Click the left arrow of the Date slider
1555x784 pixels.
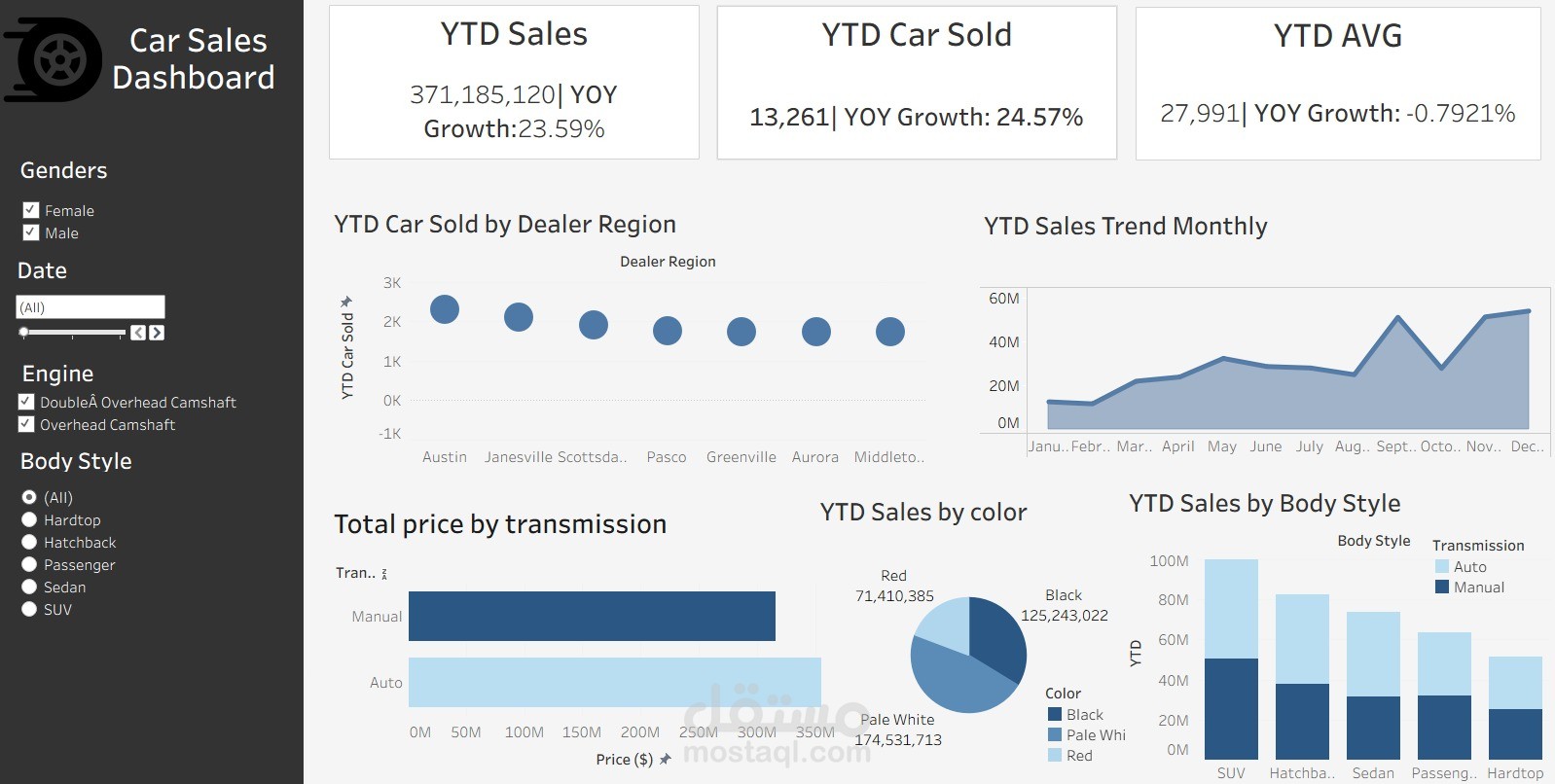[x=137, y=332]
